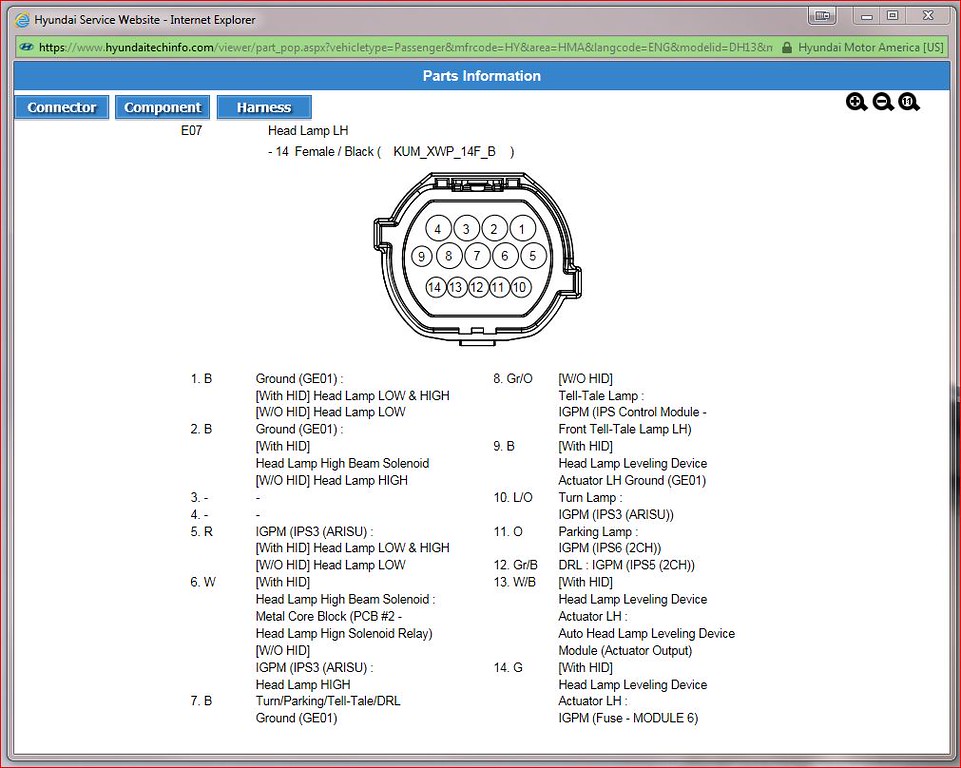Click the '5. R' pin label

coord(202,531)
